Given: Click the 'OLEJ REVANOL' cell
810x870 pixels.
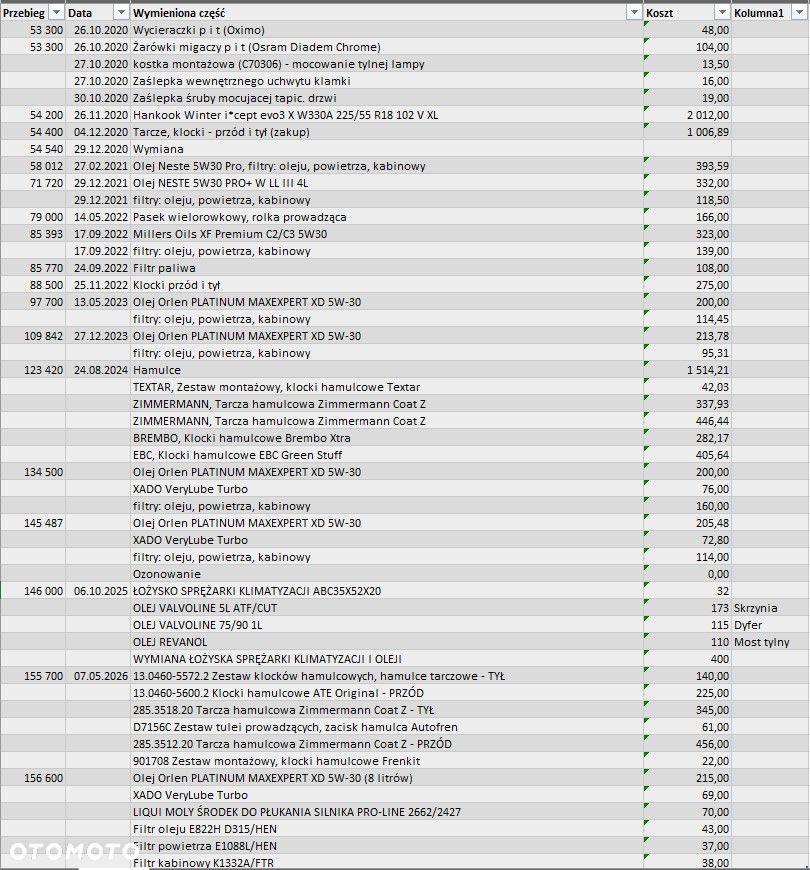Looking at the screenshot, I should point(387,642).
